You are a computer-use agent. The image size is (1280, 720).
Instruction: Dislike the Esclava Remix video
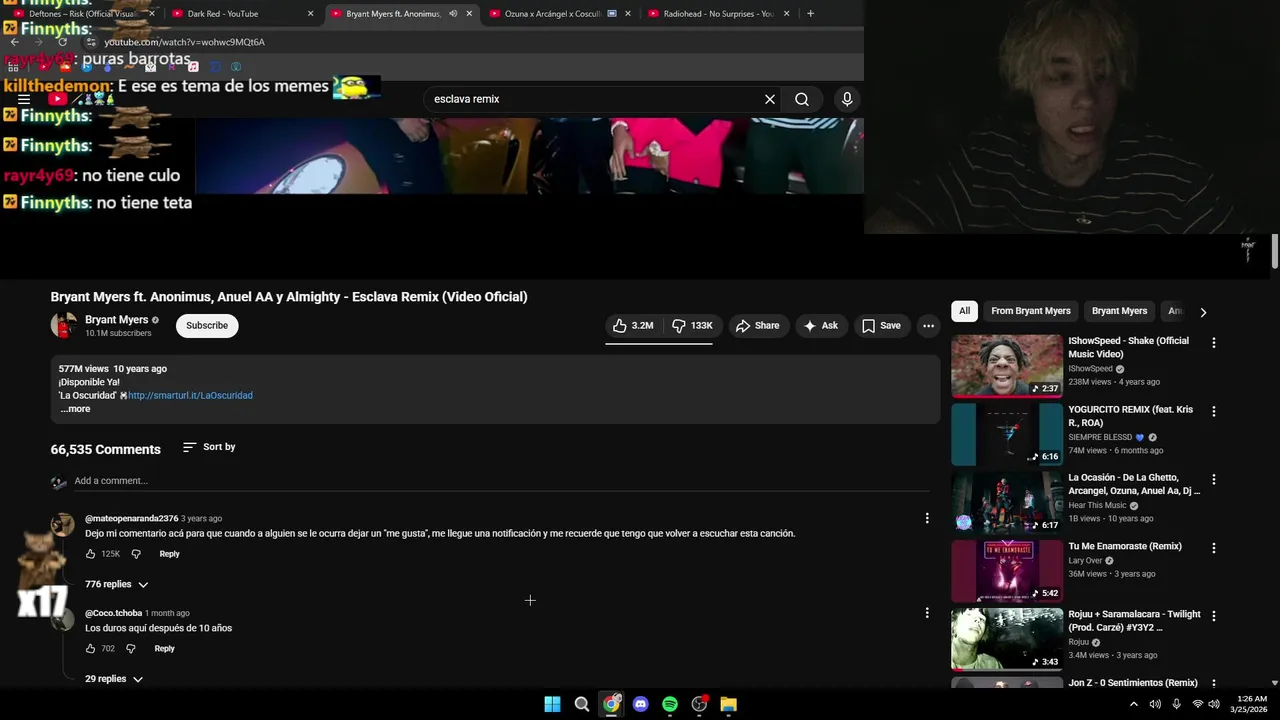click(x=692, y=325)
